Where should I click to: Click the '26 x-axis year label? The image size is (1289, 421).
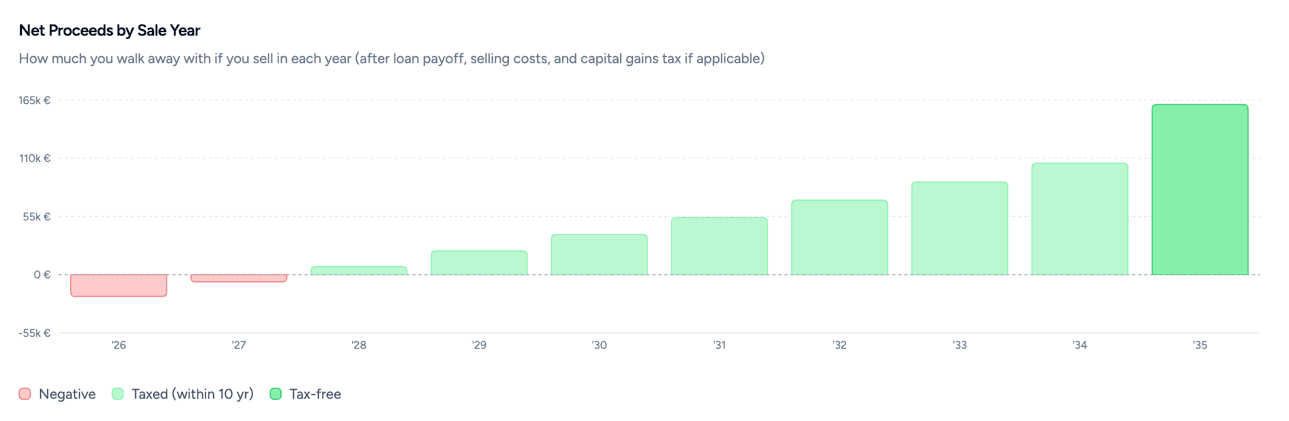click(119, 345)
